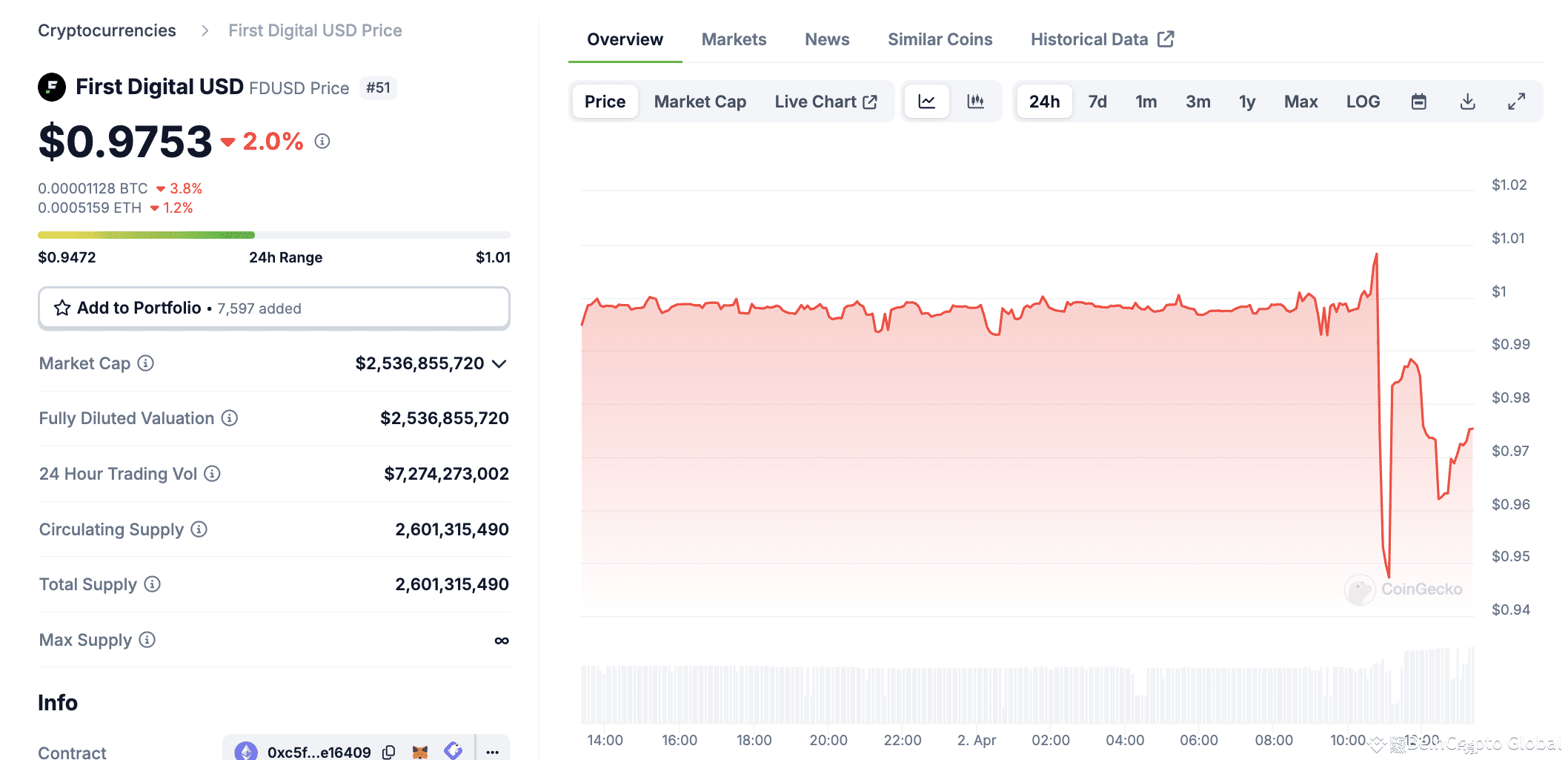Switch chart to Market Cap view
1568x760 pixels.
(x=699, y=102)
